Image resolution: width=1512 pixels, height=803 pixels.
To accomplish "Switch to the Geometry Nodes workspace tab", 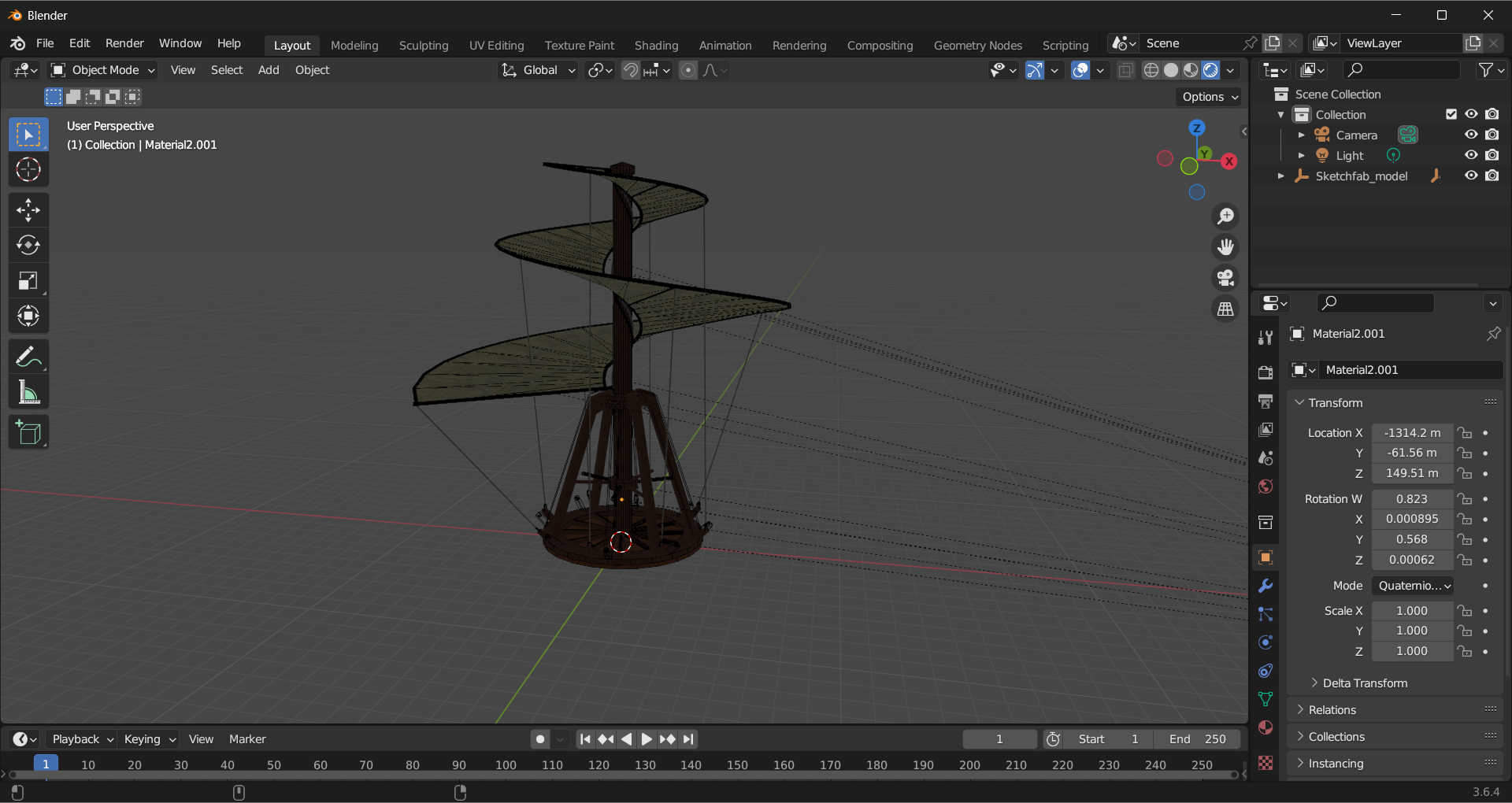I will (x=977, y=46).
